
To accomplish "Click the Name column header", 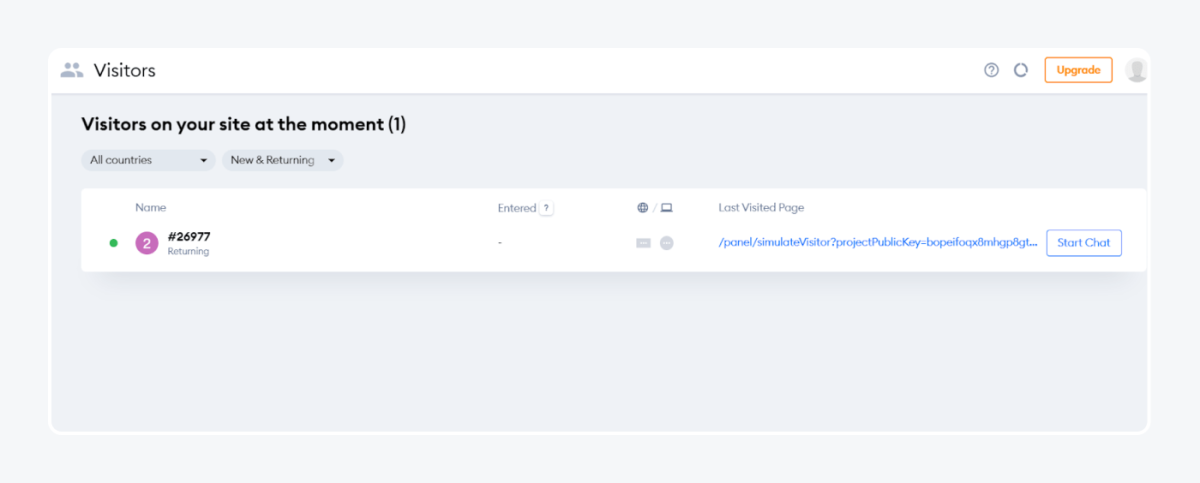I will tap(150, 208).
